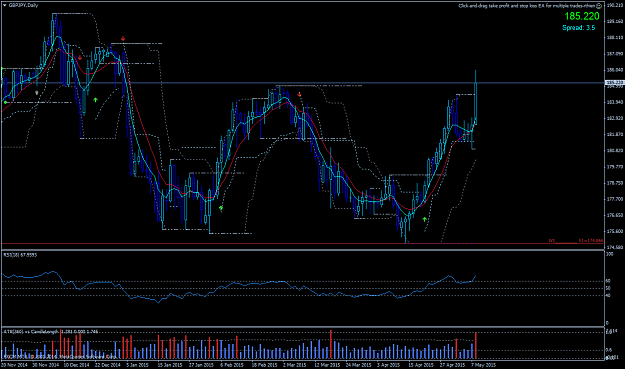
Task: Click the RSI indicator label in subwindow
Action: [x=20, y=255]
